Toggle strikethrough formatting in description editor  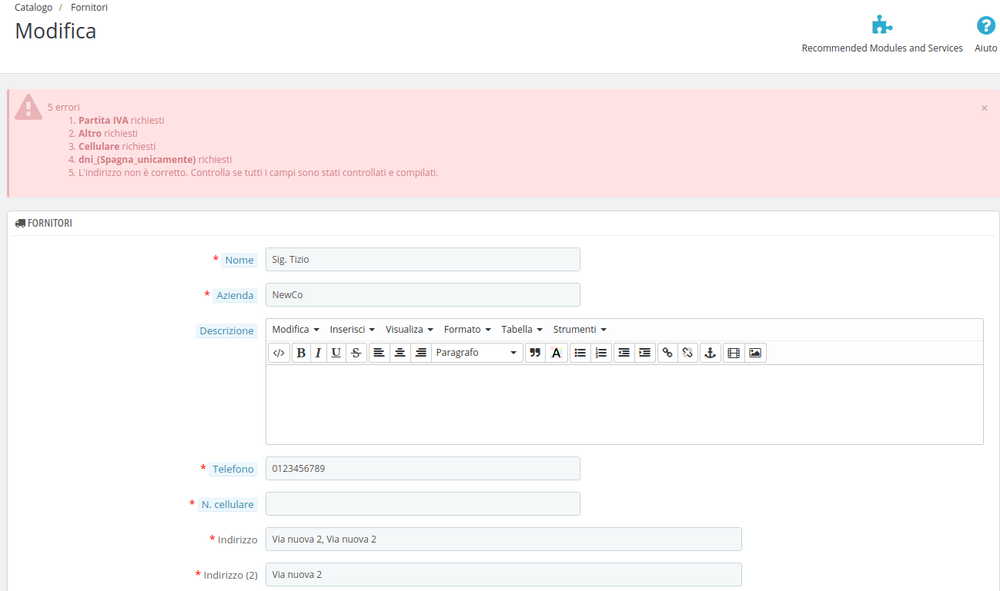pos(356,353)
